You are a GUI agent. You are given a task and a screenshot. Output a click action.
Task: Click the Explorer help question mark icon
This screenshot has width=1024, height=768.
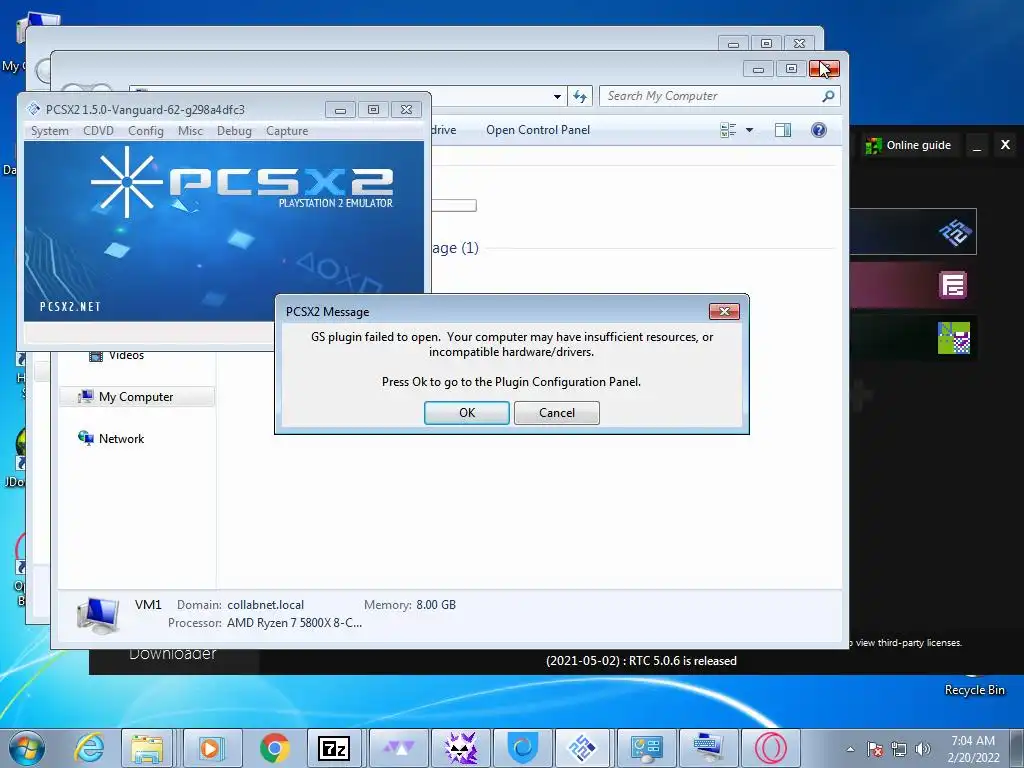(x=818, y=130)
